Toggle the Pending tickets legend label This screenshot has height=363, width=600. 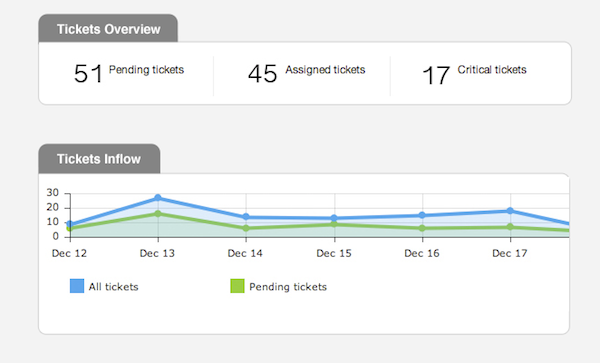point(288,287)
